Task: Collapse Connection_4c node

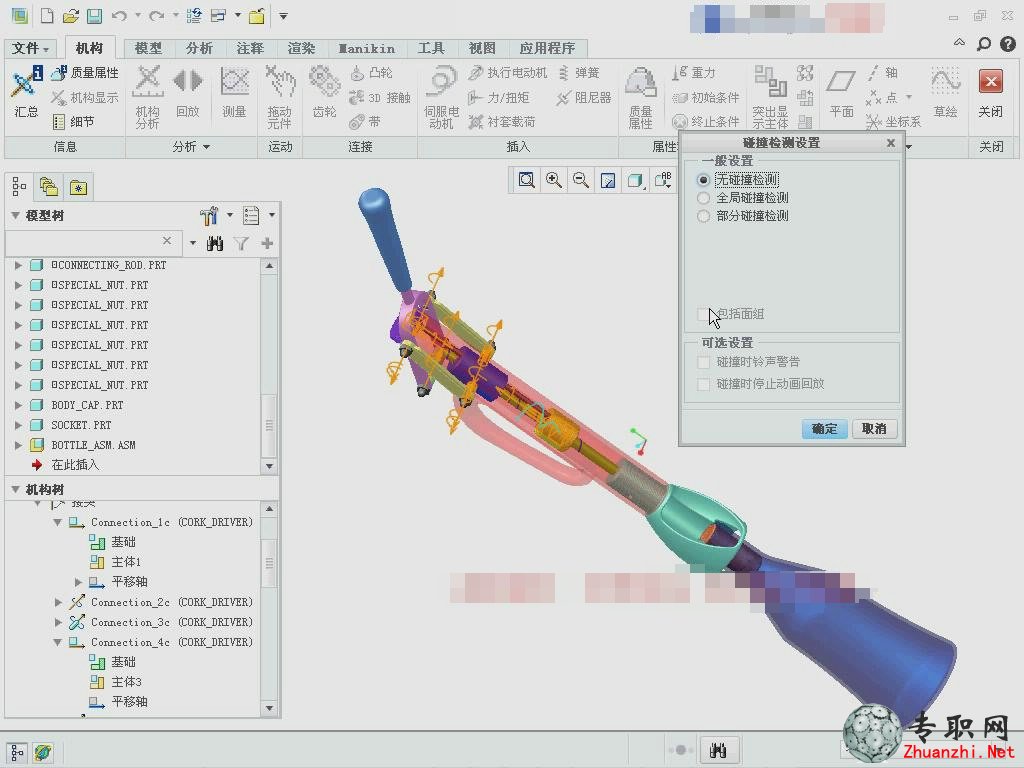Action: pyautogui.click(x=57, y=643)
